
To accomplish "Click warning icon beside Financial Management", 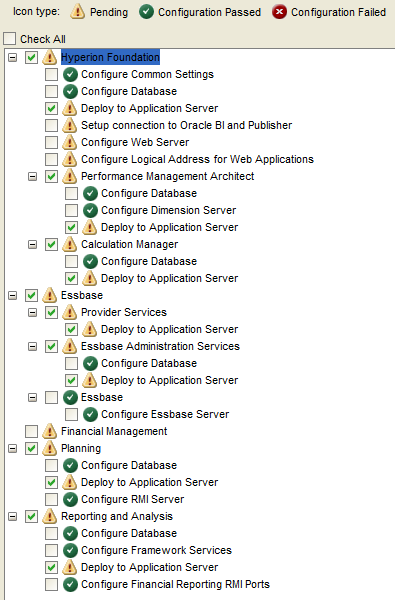I will (x=50, y=431).
